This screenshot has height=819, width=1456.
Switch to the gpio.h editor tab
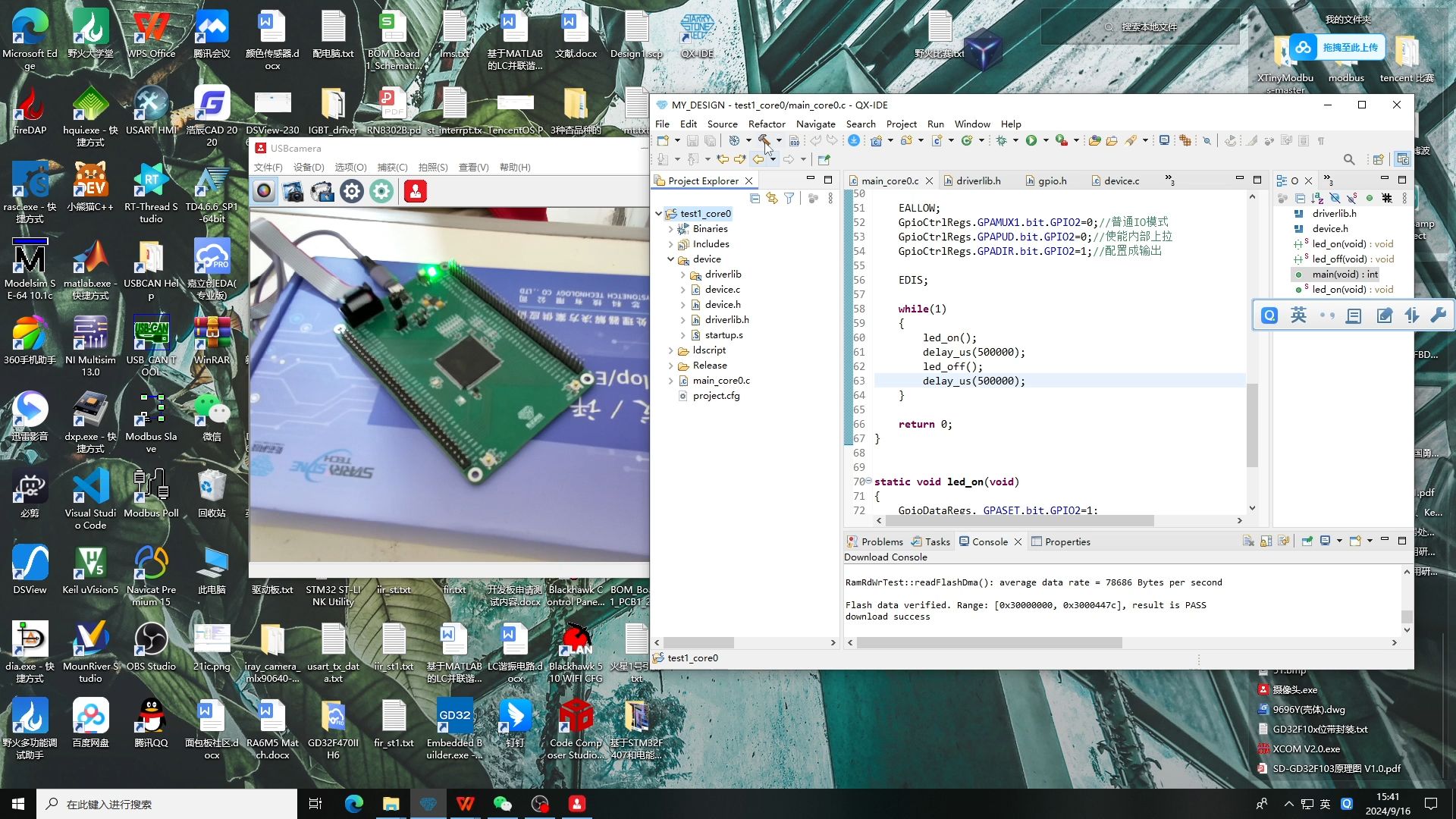(1052, 180)
